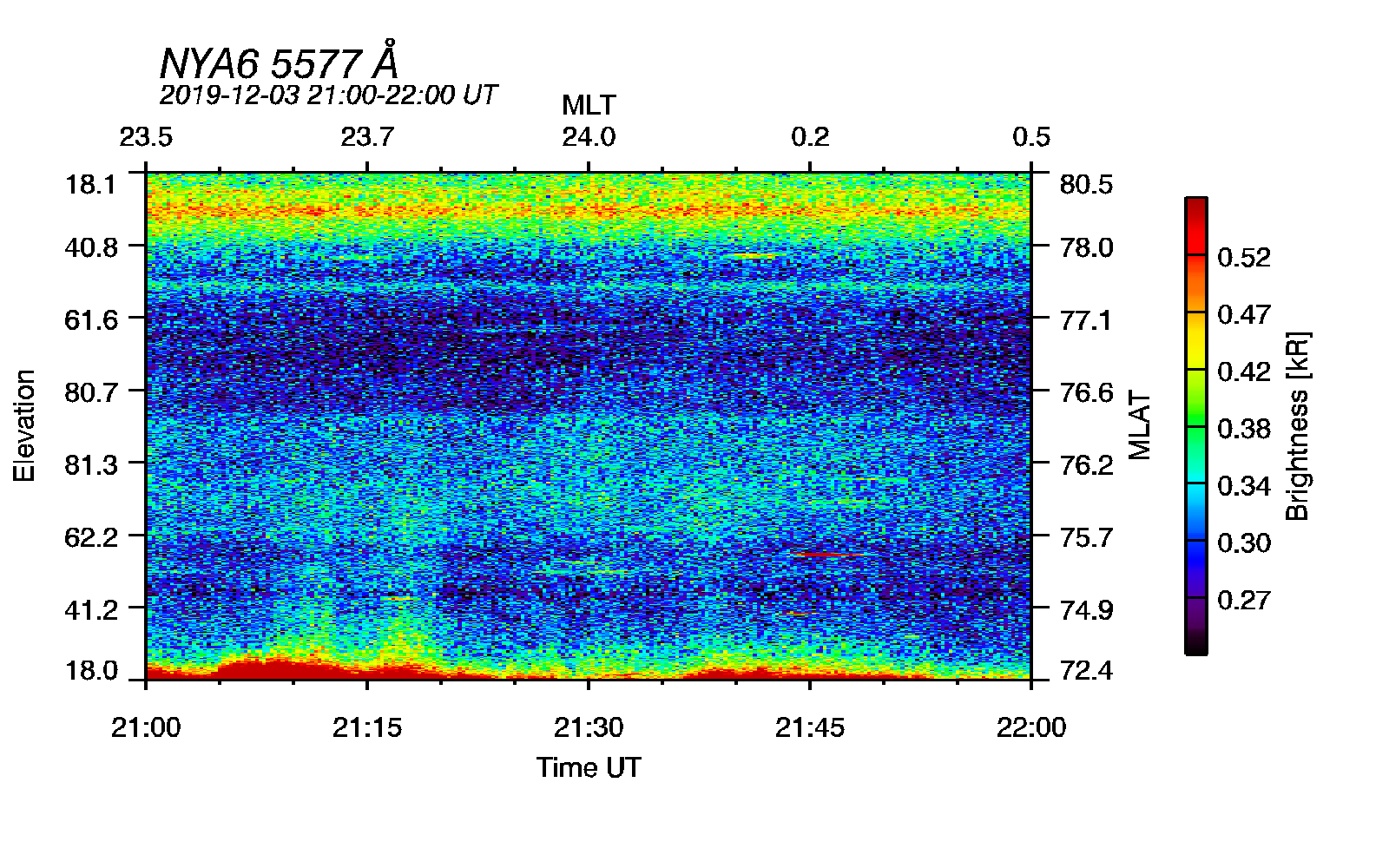Screen dimensions: 1389x868
Task: Select the "Brightness [kR]" colorbar label
Action: click(1297, 425)
